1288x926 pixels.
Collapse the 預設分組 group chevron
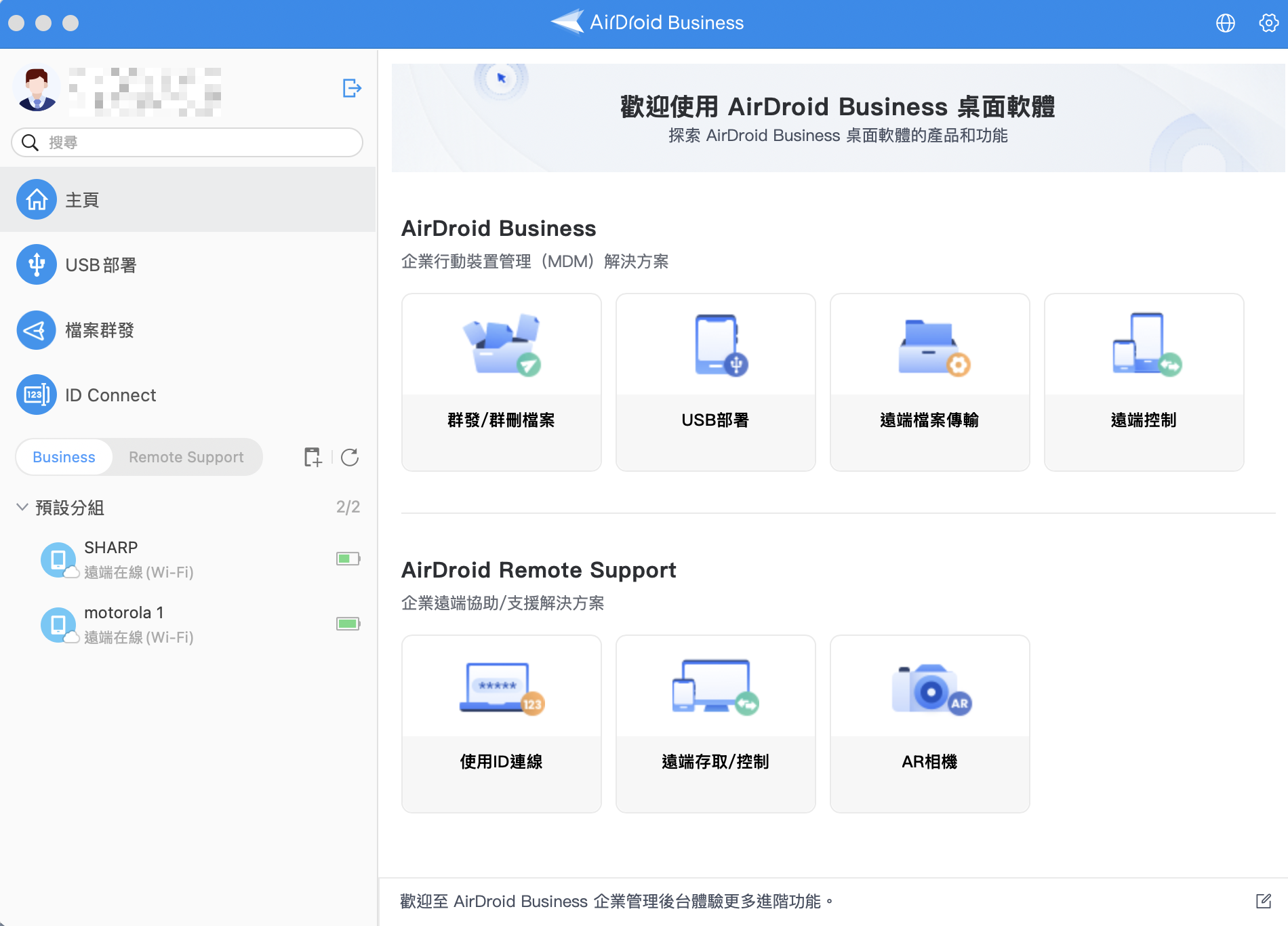coord(22,507)
